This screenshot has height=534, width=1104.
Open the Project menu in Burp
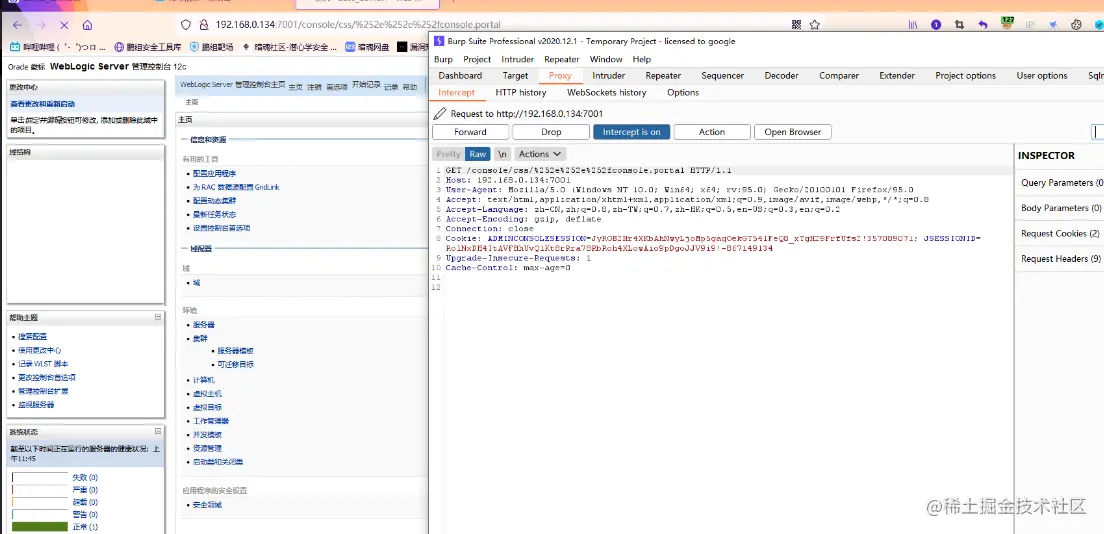[x=477, y=59]
